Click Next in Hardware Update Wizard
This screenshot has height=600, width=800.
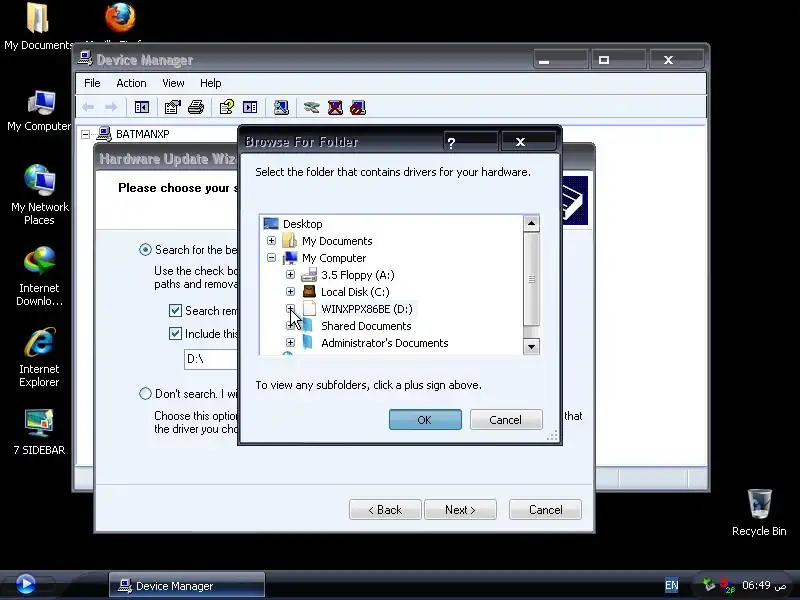coord(460,510)
